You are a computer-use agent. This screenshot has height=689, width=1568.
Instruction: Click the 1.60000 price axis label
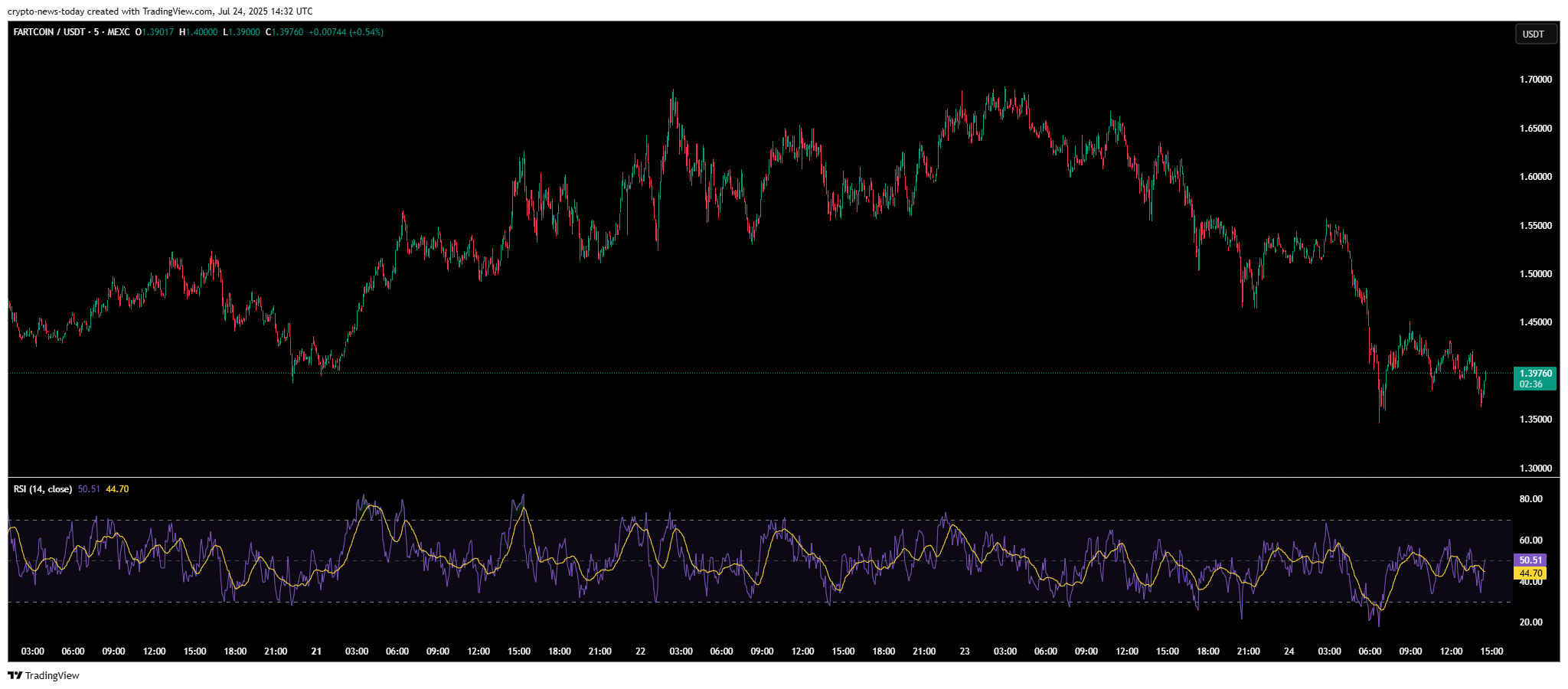click(x=1536, y=177)
